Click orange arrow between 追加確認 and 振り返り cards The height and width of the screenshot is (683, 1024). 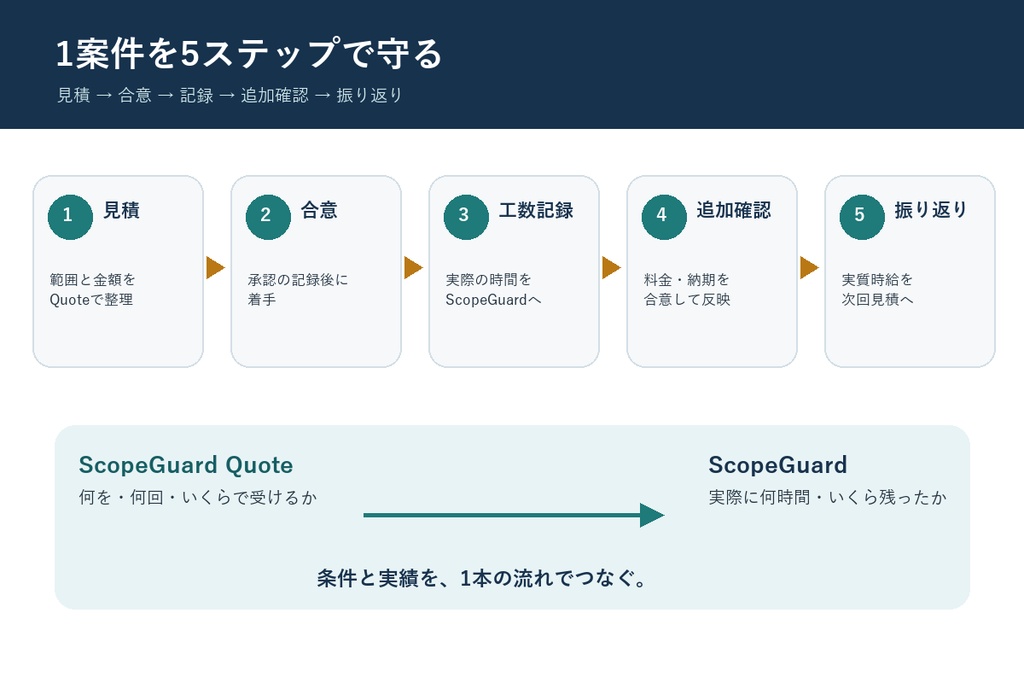tap(810, 268)
